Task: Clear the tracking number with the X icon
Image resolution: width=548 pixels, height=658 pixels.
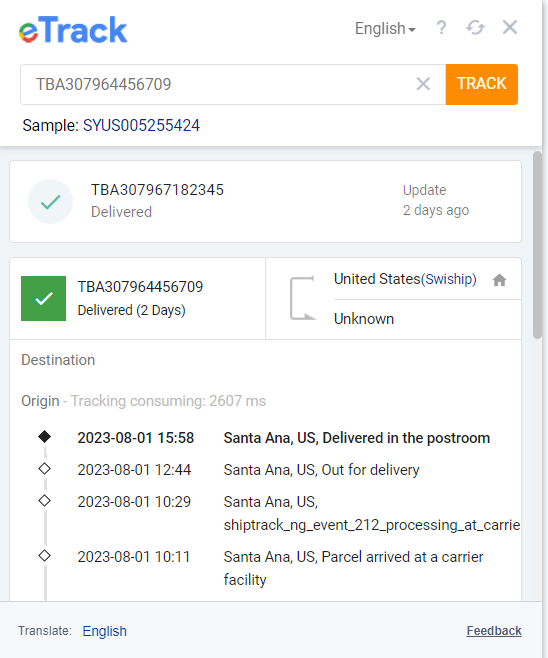Action: [x=423, y=84]
